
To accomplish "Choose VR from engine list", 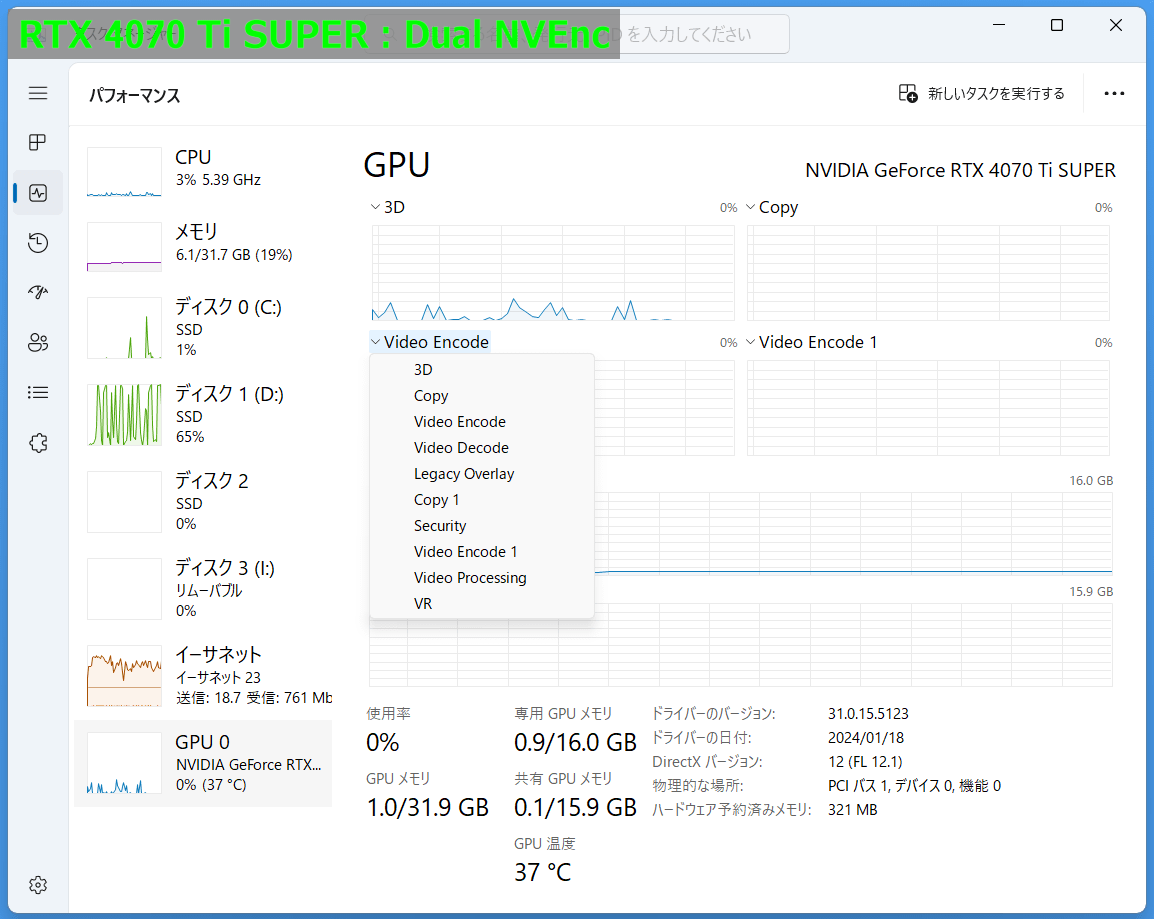I will tap(481, 603).
